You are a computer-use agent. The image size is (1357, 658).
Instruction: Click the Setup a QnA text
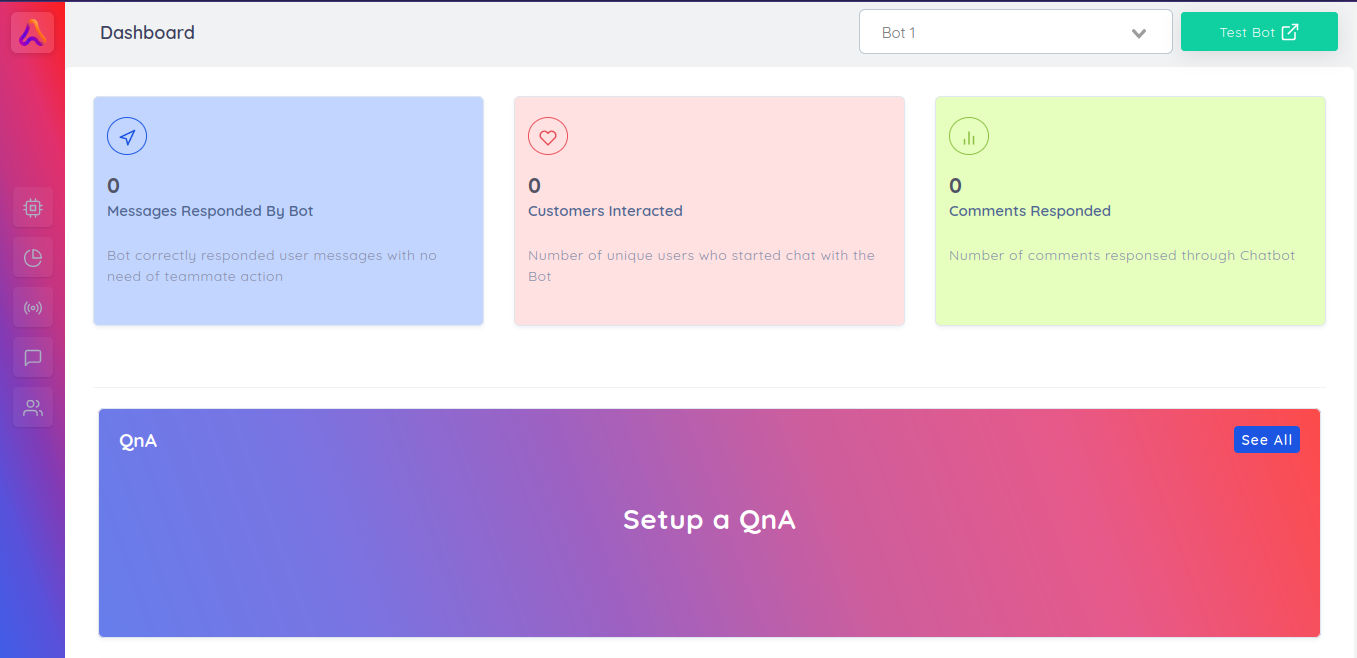coord(709,520)
